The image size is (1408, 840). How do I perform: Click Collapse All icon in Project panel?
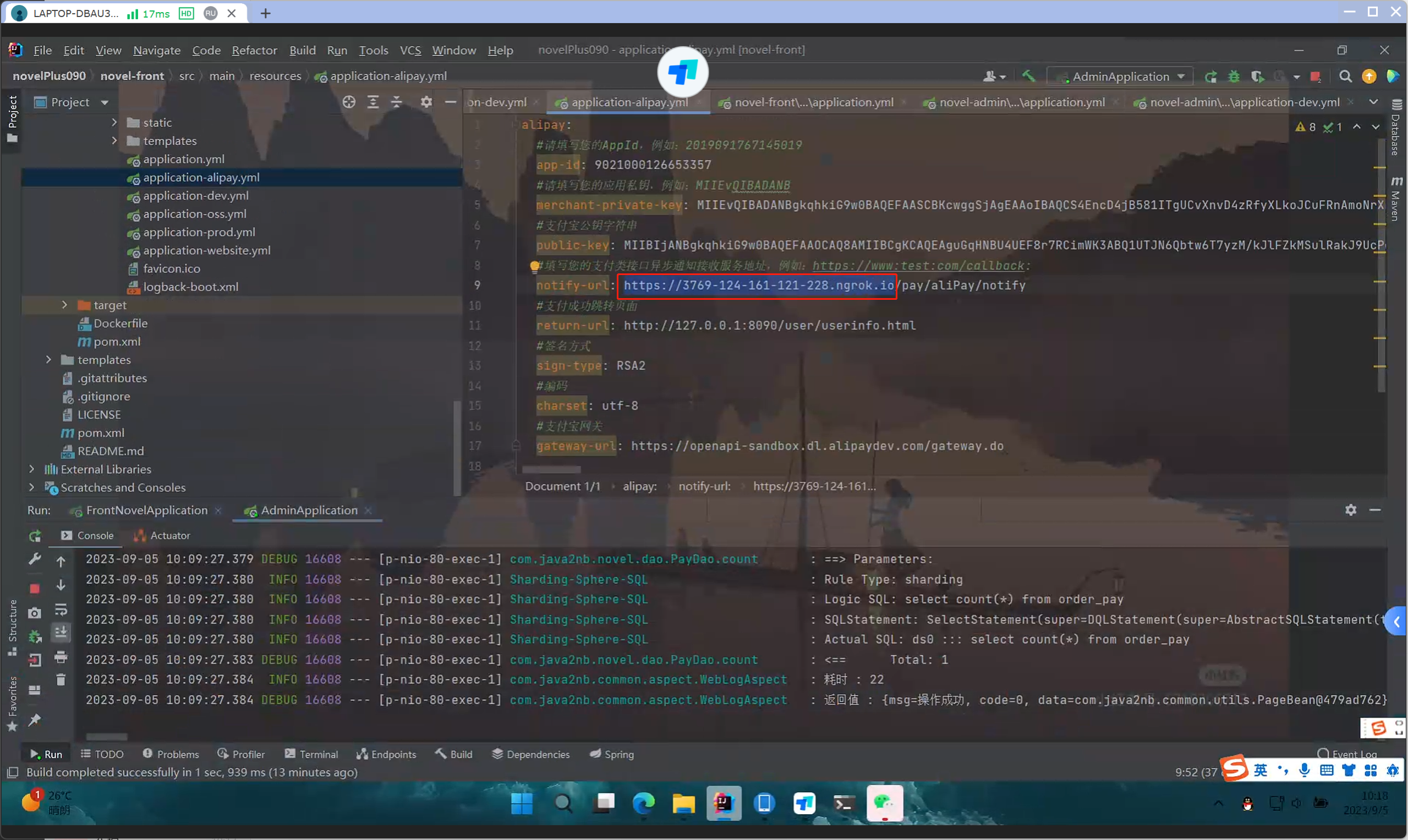click(396, 102)
